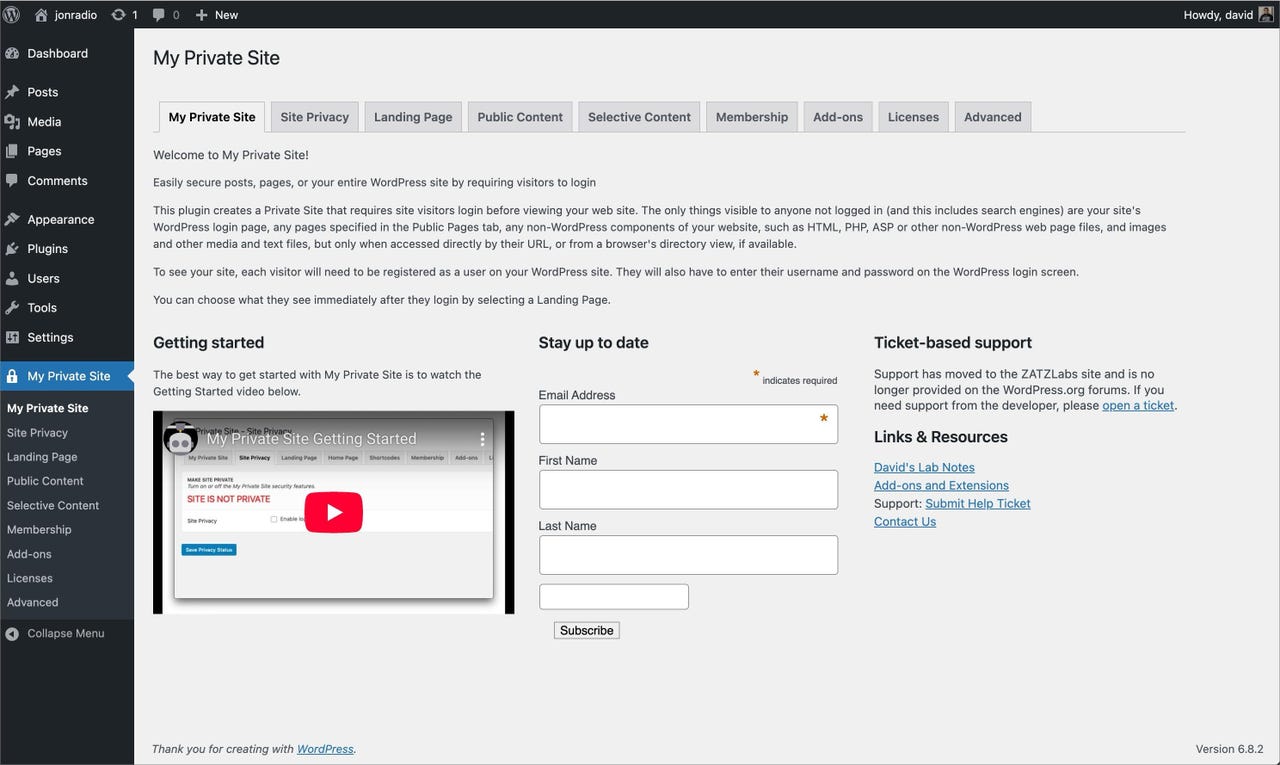Select the Membership tab
This screenshot has width=1280, height=765.
pos(752,117)
